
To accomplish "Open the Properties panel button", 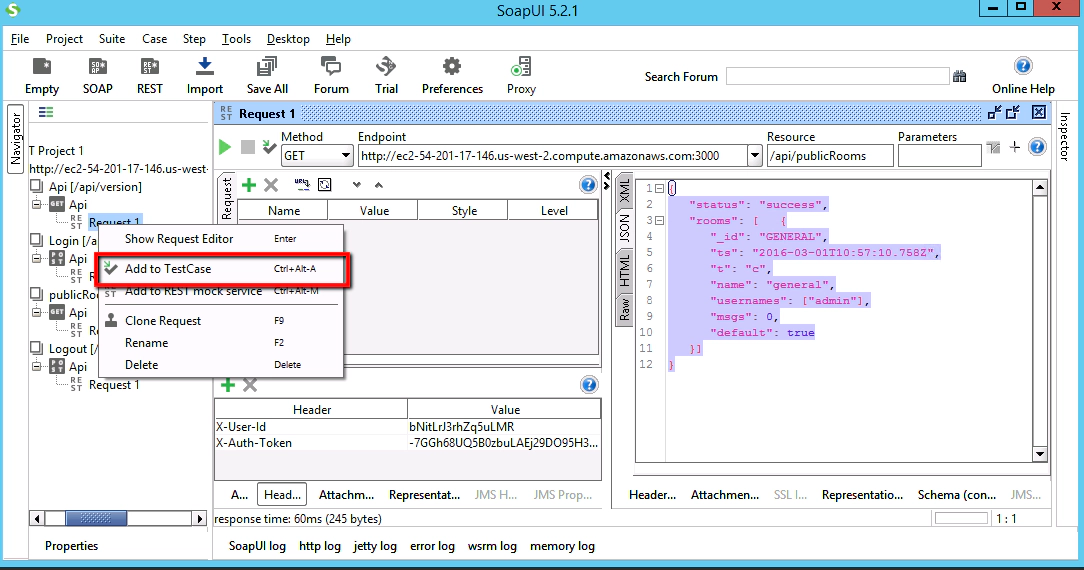I will coord(72,546).
